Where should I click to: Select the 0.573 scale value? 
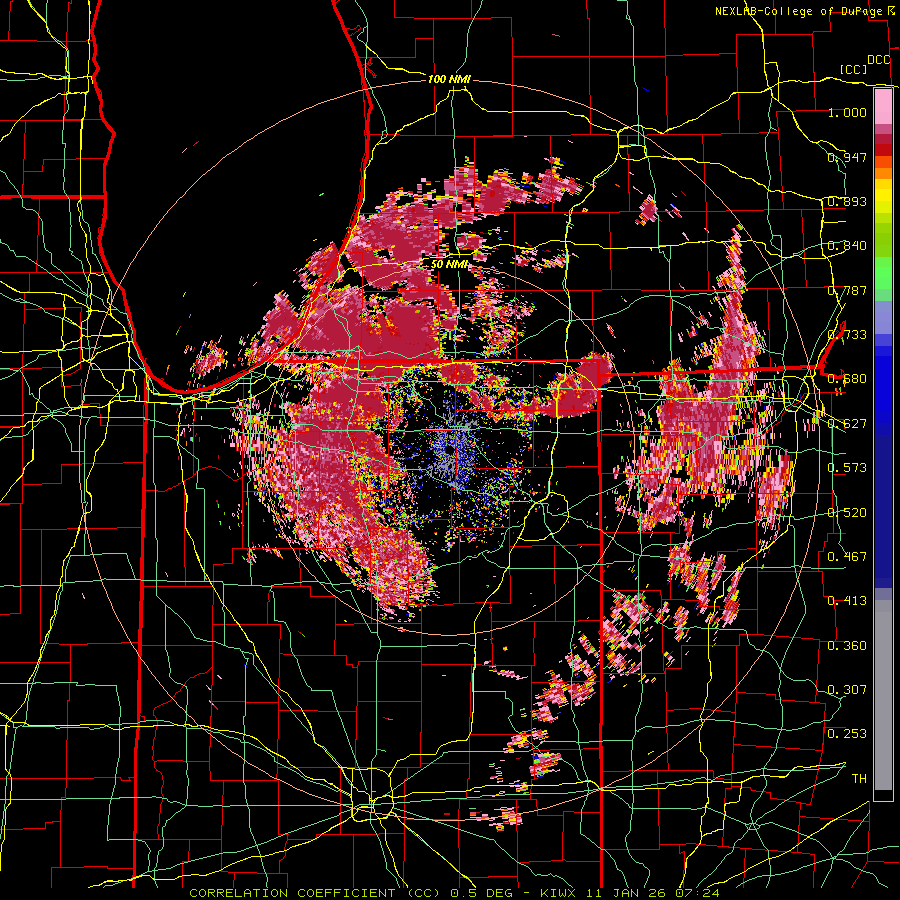(x=847, y=468)
